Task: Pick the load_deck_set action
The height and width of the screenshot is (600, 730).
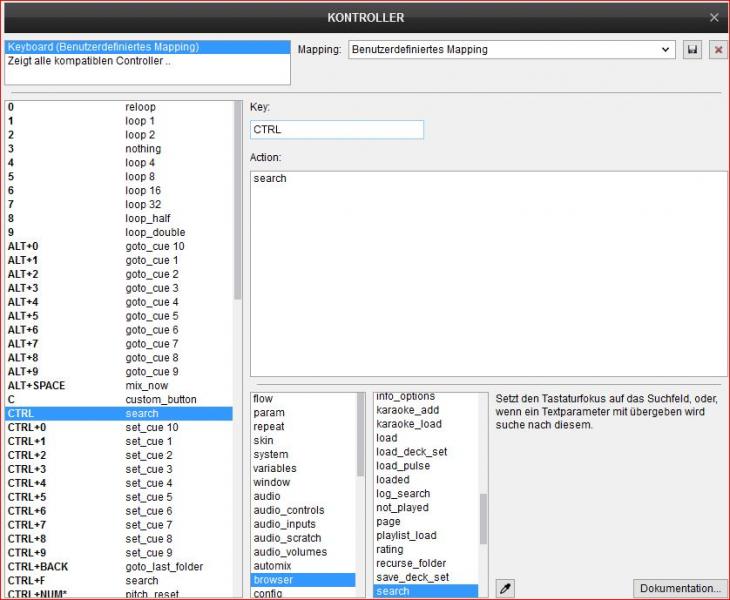Action: pos(426,452)
